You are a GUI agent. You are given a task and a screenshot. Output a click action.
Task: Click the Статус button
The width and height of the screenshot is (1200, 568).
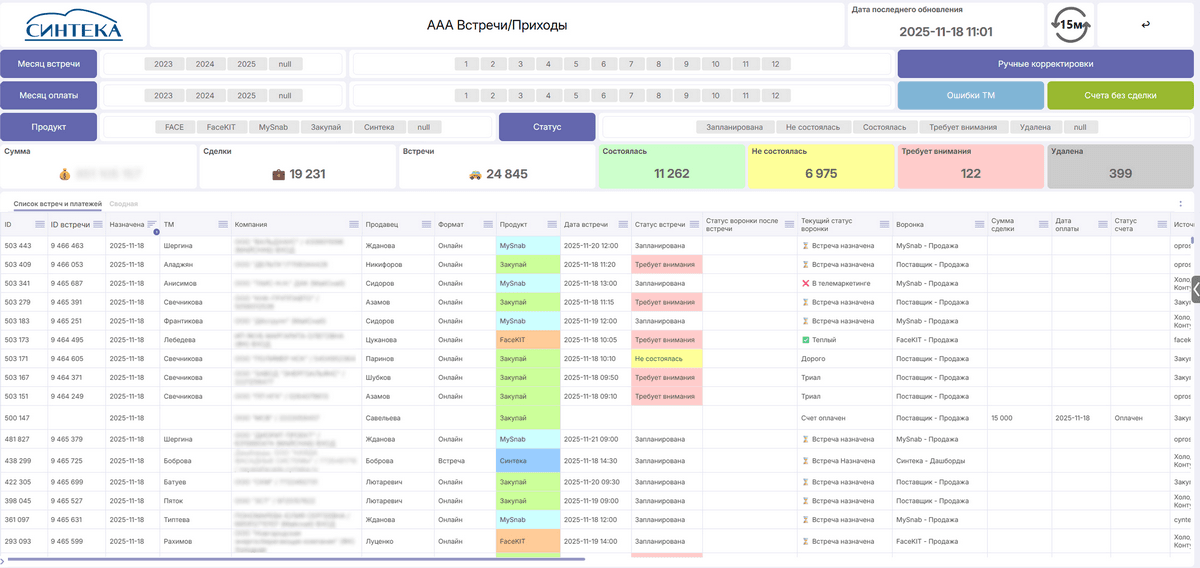[x=547, y=127]
